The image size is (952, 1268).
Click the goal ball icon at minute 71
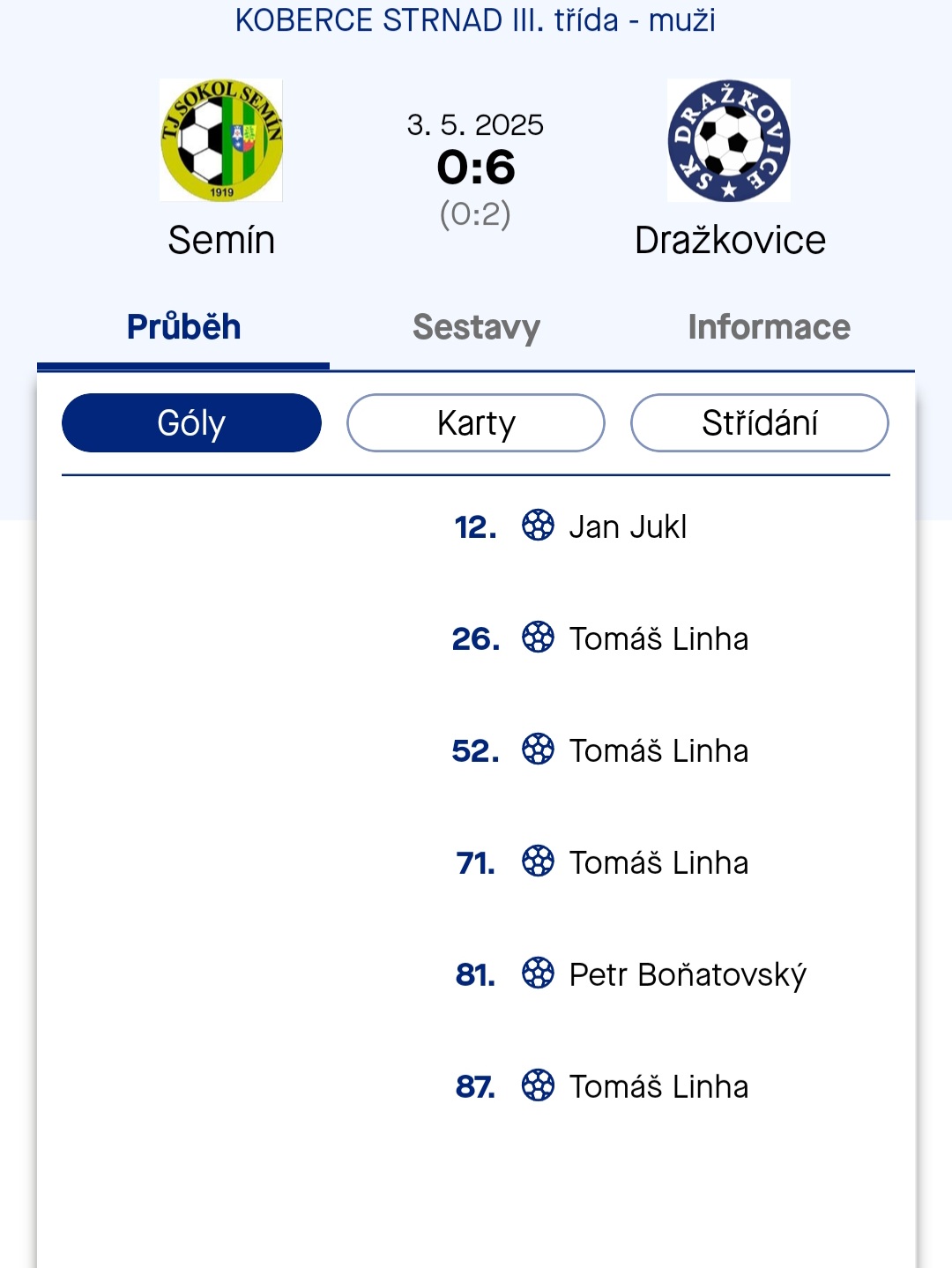[x=538, y=861]
